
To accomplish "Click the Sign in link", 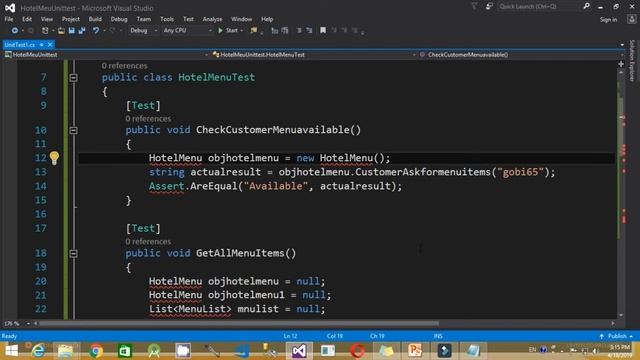I will point(608,20).
